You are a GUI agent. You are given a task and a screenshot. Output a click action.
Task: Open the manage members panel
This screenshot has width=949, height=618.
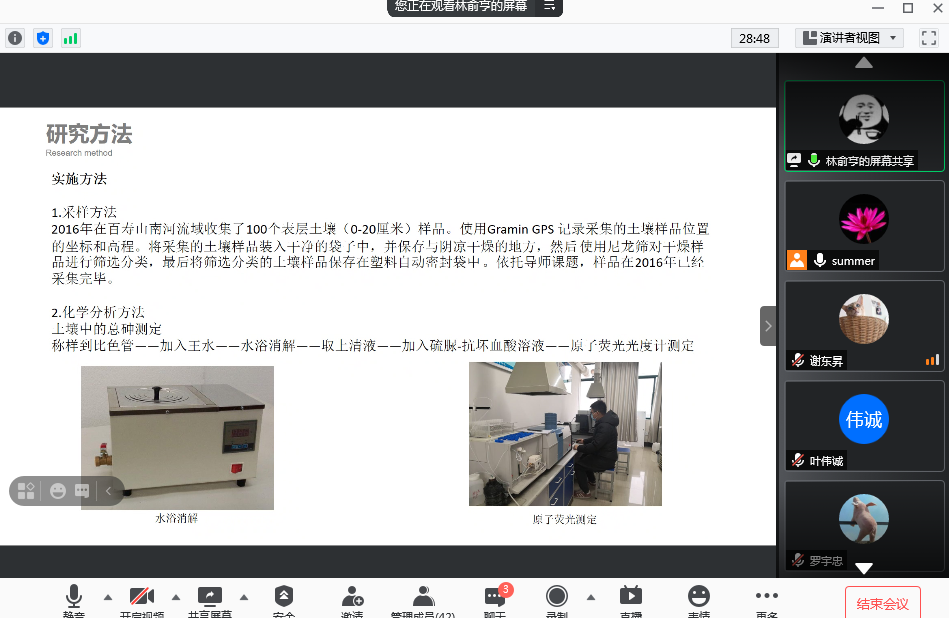click(x=423, y=598)
